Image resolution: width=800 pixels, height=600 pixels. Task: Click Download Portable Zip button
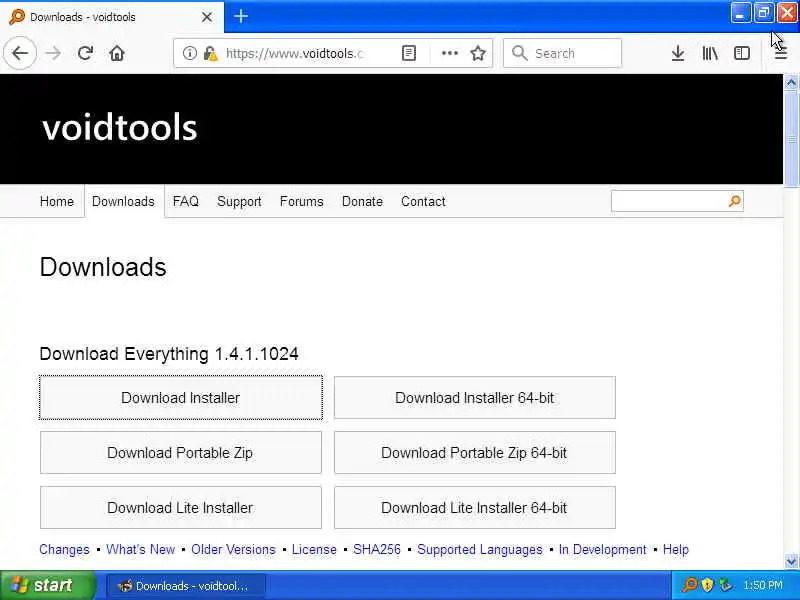pyautogui.click(x=181, y=453)
